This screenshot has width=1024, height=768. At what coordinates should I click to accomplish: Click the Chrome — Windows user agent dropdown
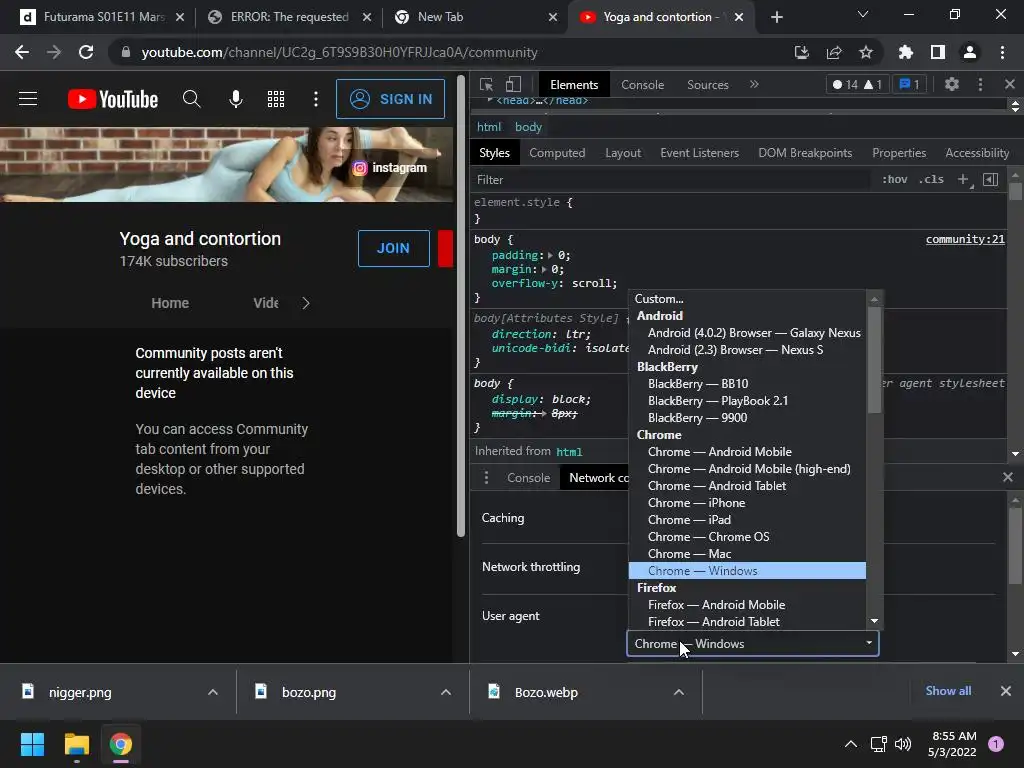coord(752,644)
